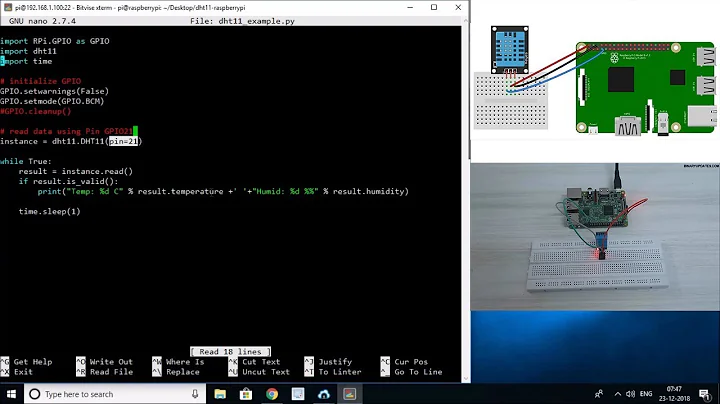Click the '^W Where Is' shortcut

[x=178, y=362]
